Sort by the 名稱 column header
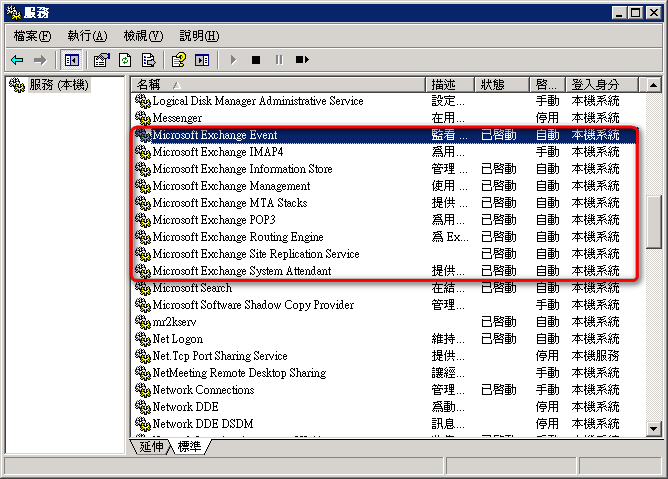The image size is (668, 479). [x=278, y=85]
